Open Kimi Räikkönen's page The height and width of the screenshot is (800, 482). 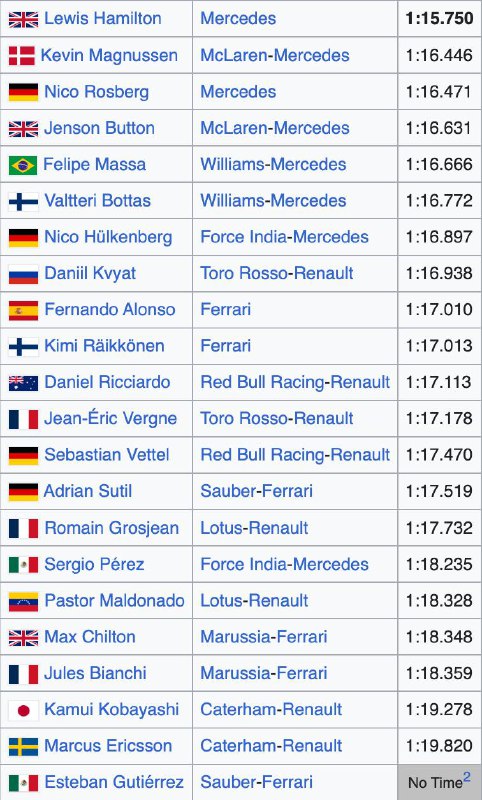tap(105, 346)
